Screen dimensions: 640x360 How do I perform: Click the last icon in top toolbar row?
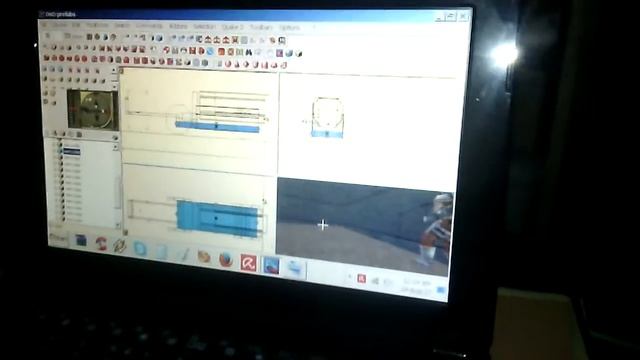(x=282, y=40)
